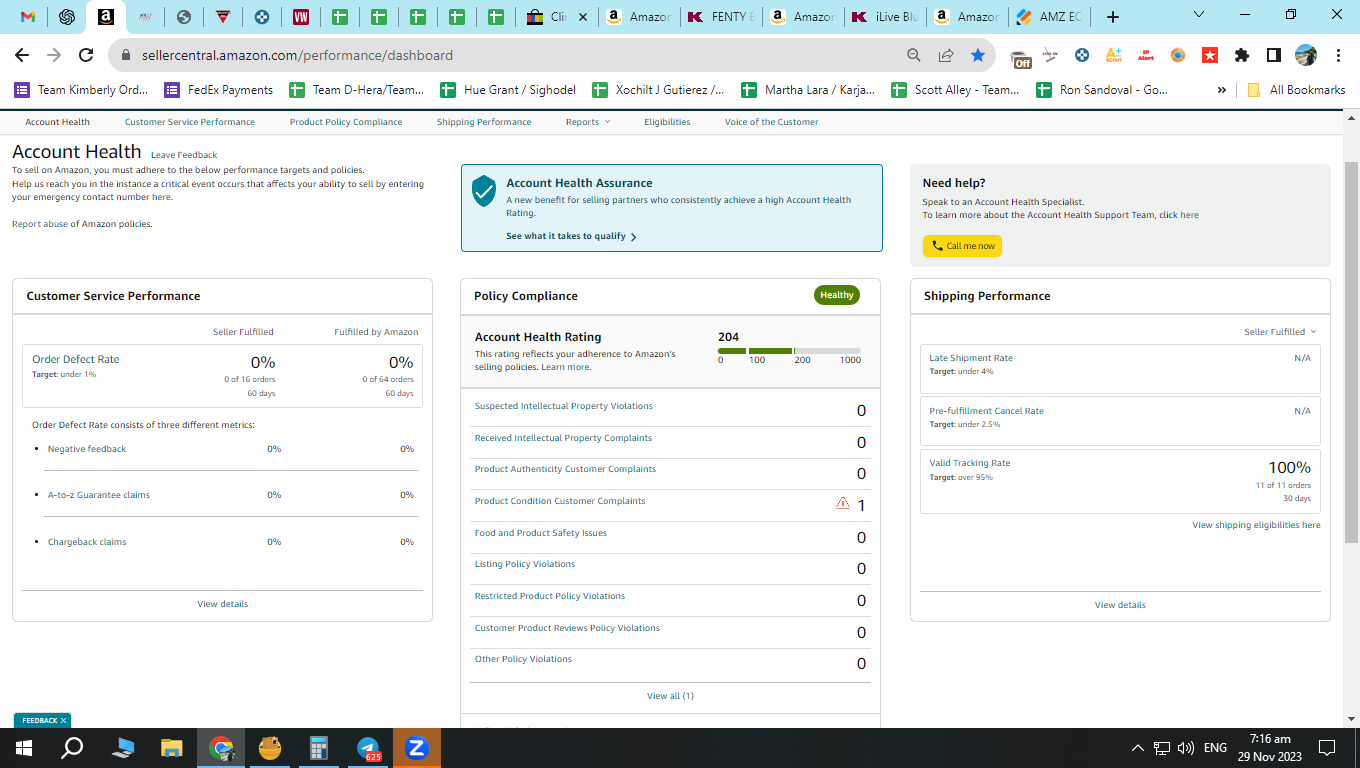
Task: Bookmark this page with the star icon
Action: 978,55
